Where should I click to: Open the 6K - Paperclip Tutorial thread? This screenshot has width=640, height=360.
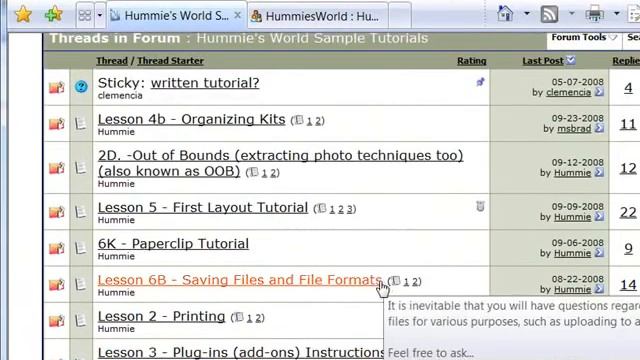click(173, 244)
